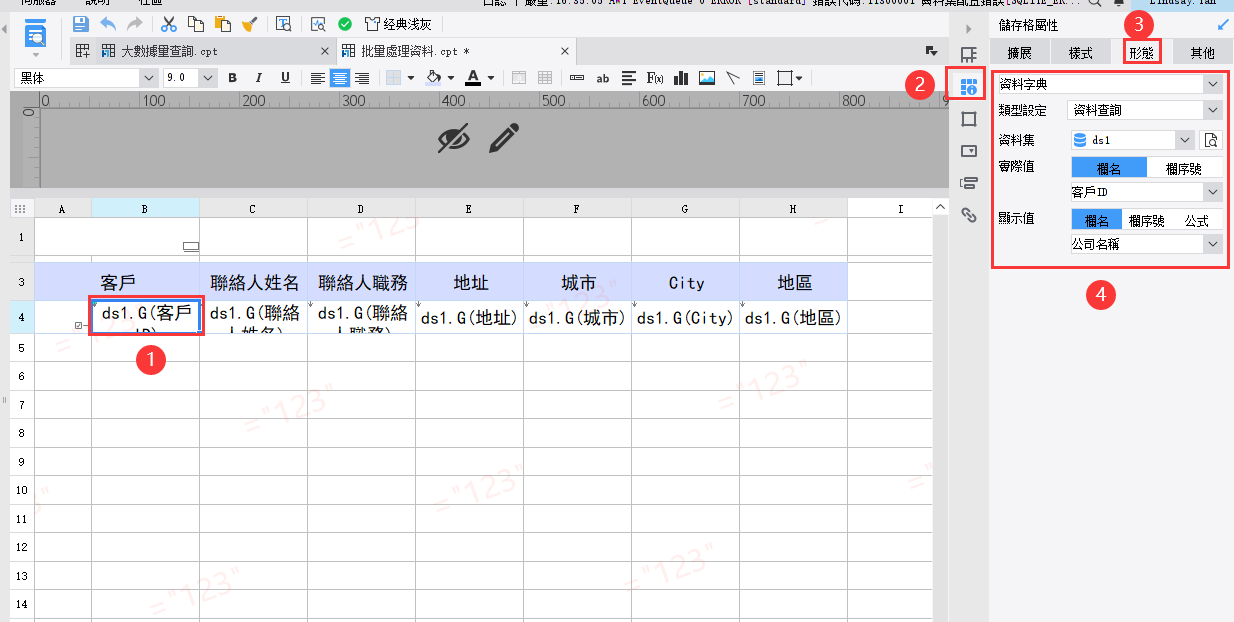This screenshot has height=622, width=1234.
Task: Click the Save disk icon
Action: 81,23
